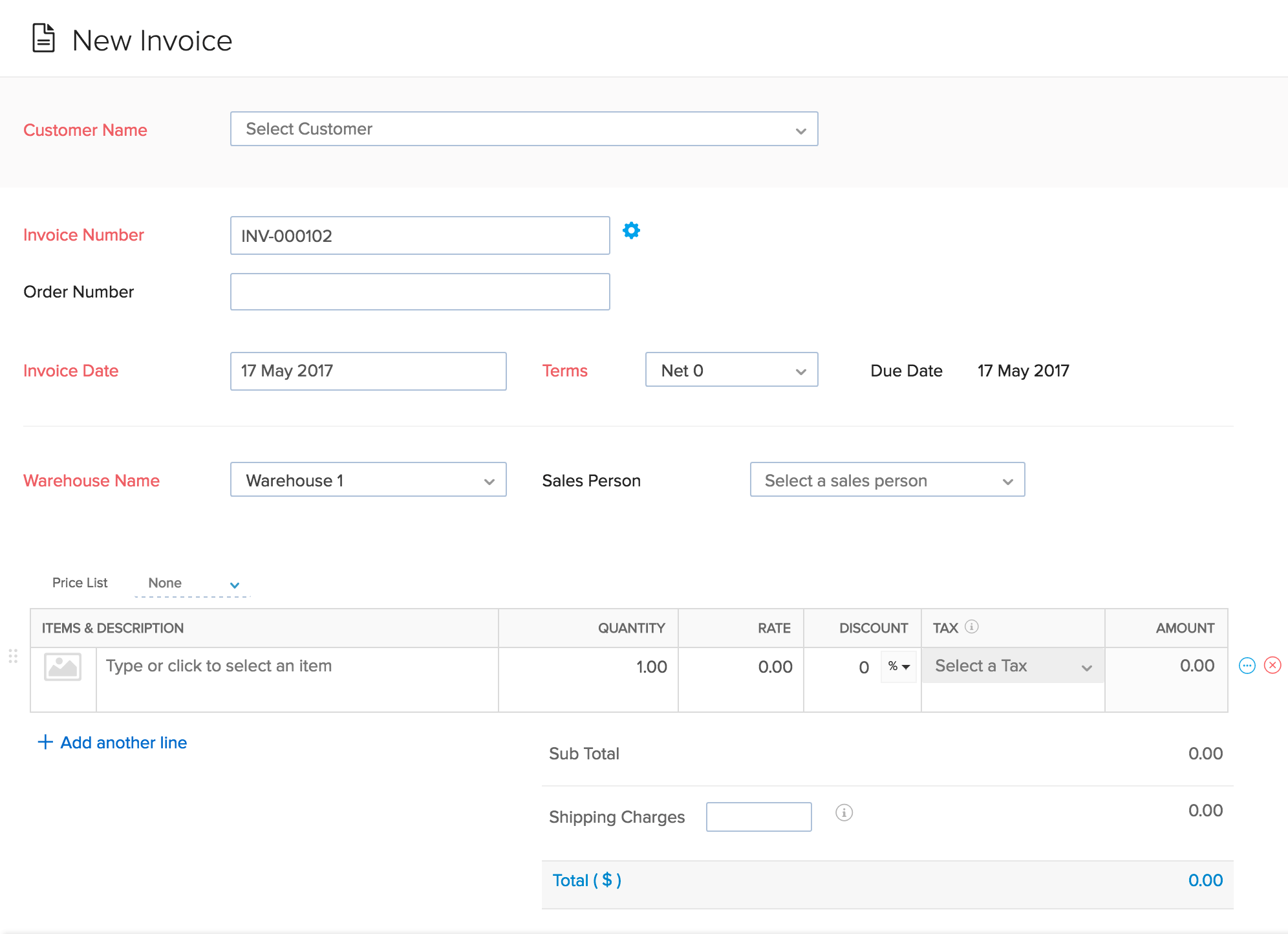1288x934 pixels.
Task: Open the blue more options ellipsis icon
Action: pyautogui.click(x=1247, y=666)
